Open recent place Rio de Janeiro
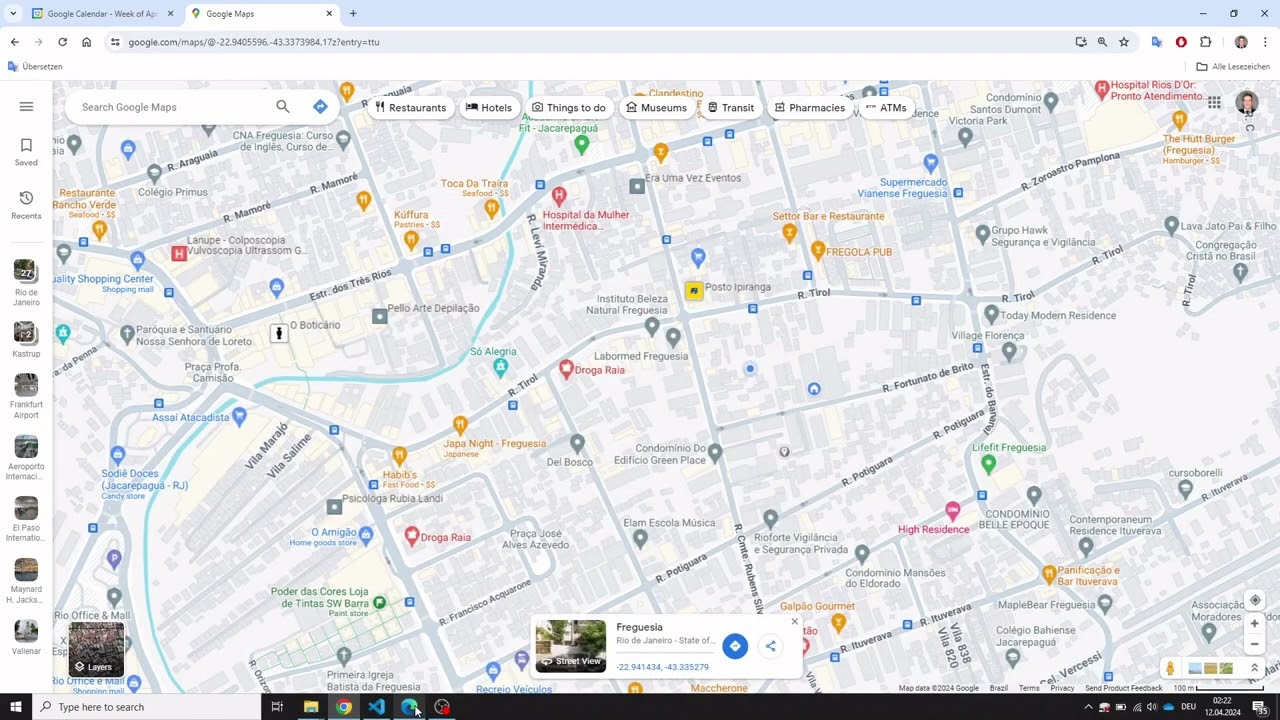 click(x=26, y=283)
